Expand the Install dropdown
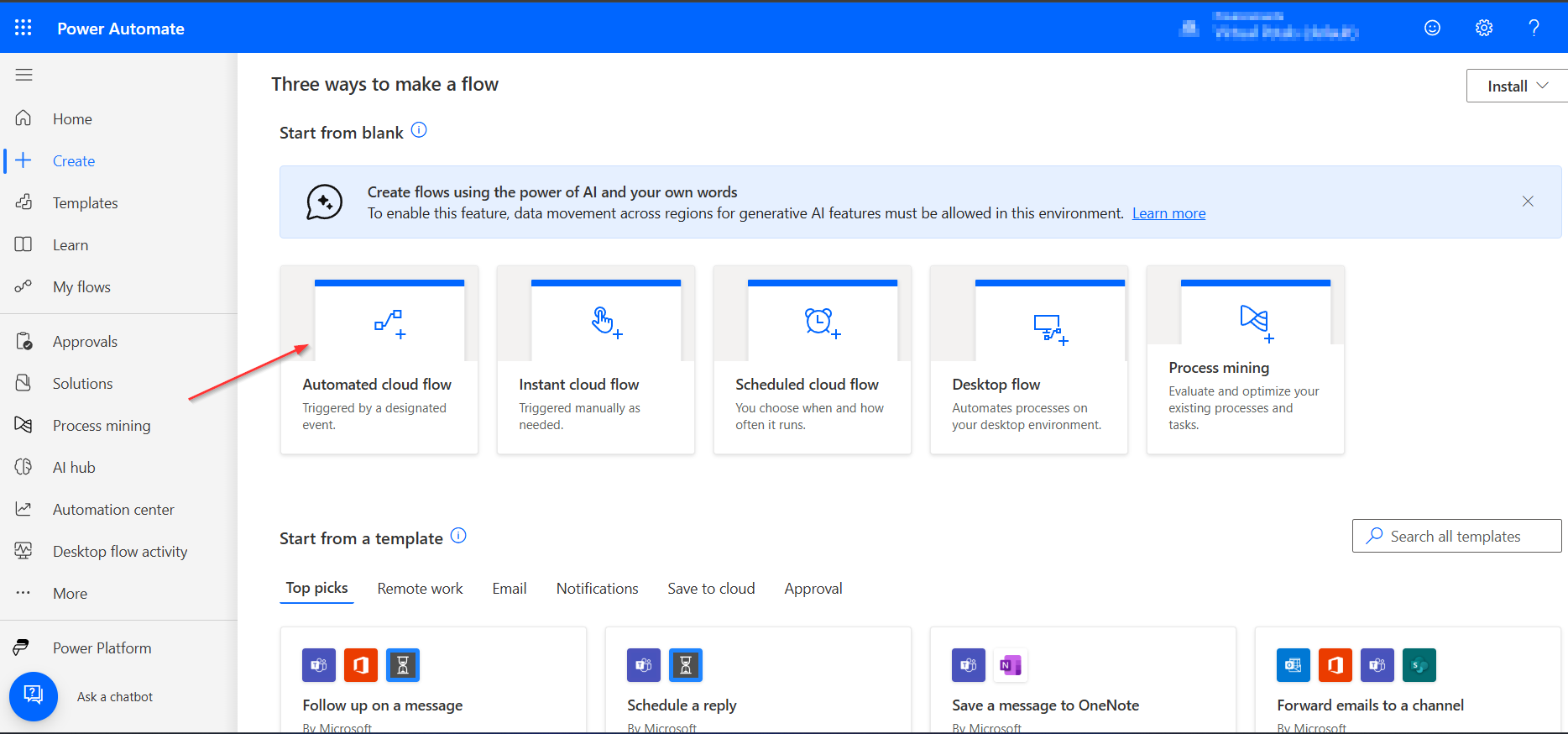The image size is (1568, 734). pyautogui.click(x=1517, y=86)
